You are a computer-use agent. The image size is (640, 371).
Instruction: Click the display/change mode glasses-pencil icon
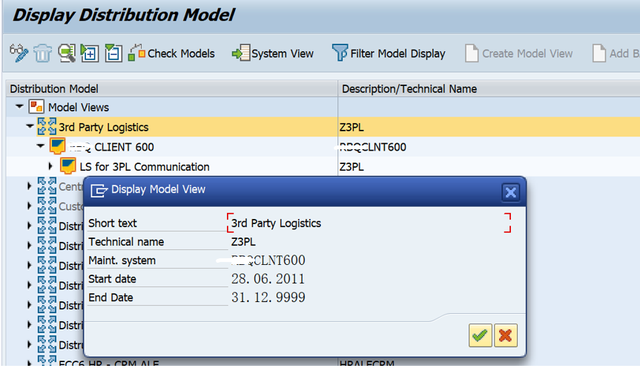tap(19, 53)
